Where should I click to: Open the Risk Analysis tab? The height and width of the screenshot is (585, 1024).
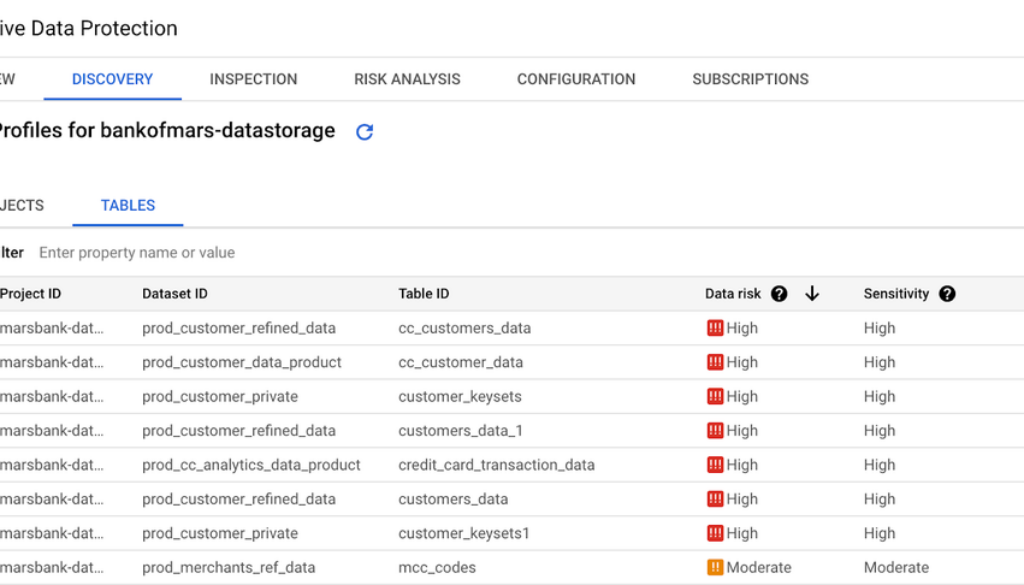407,79
